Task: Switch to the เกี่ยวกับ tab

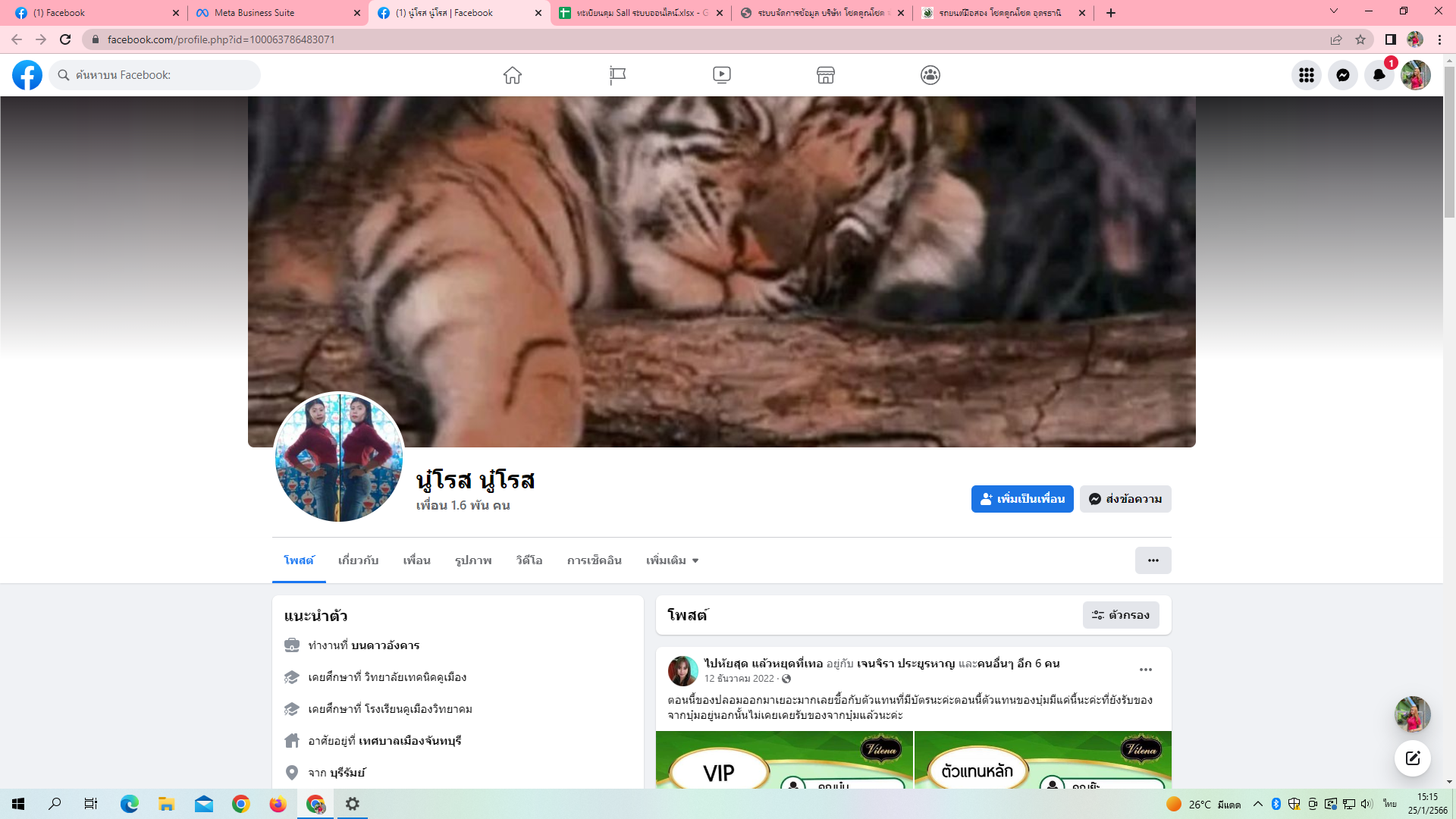Action: [x=358, y=560]
